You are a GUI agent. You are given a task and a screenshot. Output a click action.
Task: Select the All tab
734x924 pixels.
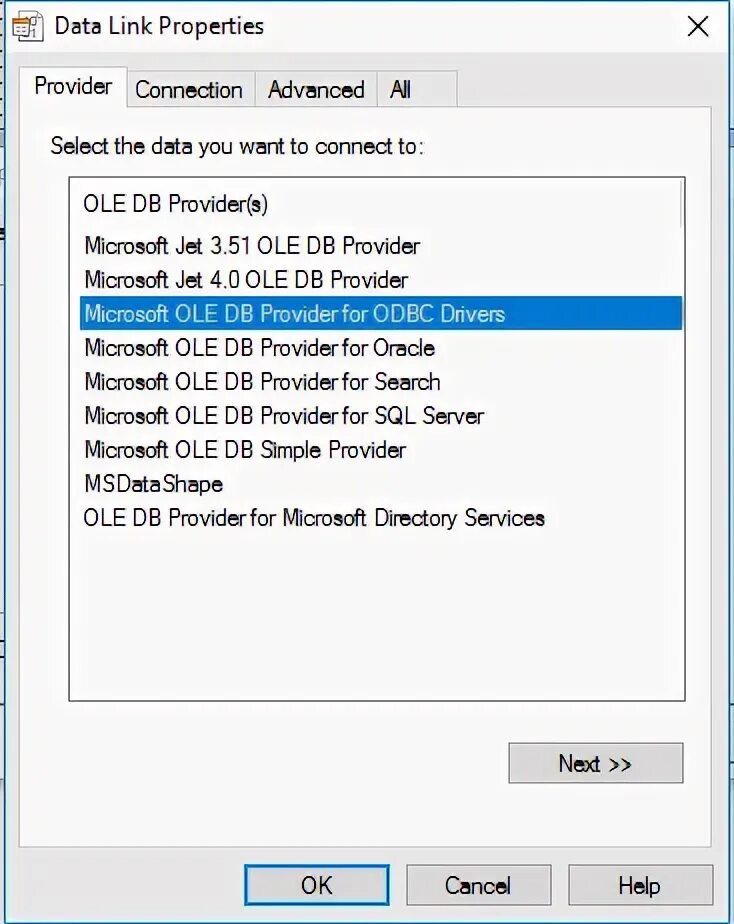(401, 90)
